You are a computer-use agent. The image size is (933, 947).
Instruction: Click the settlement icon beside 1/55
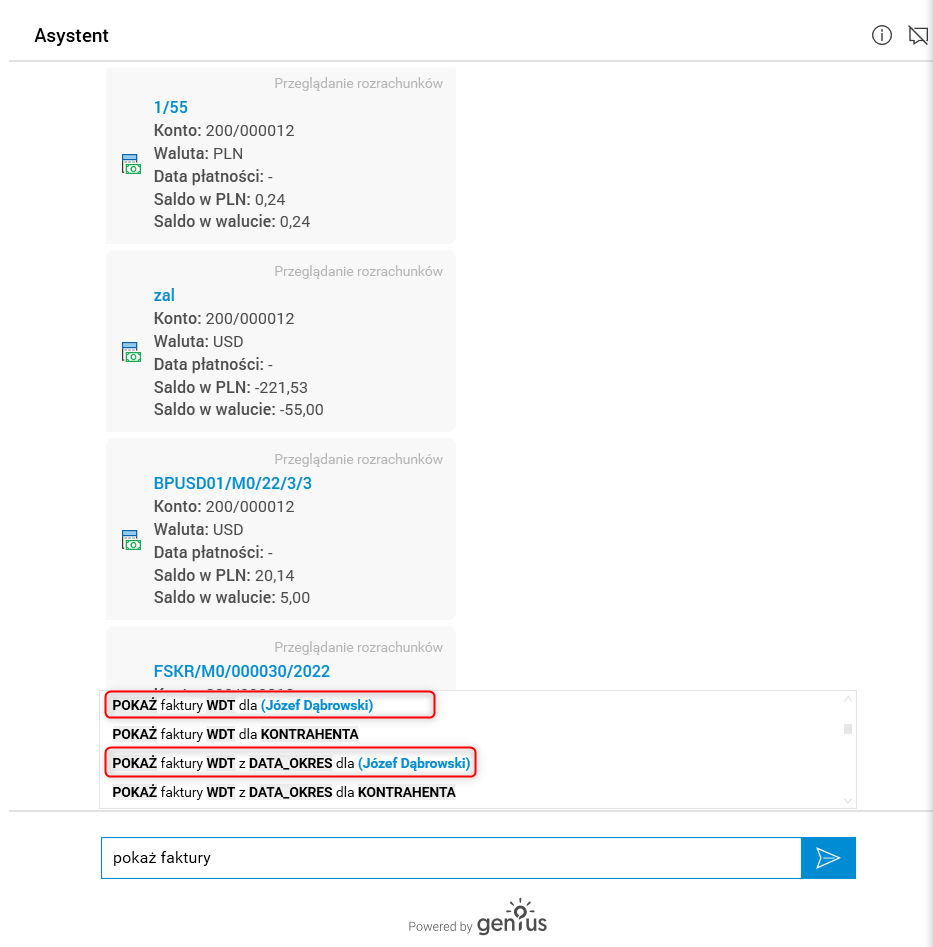click(131, 165)
